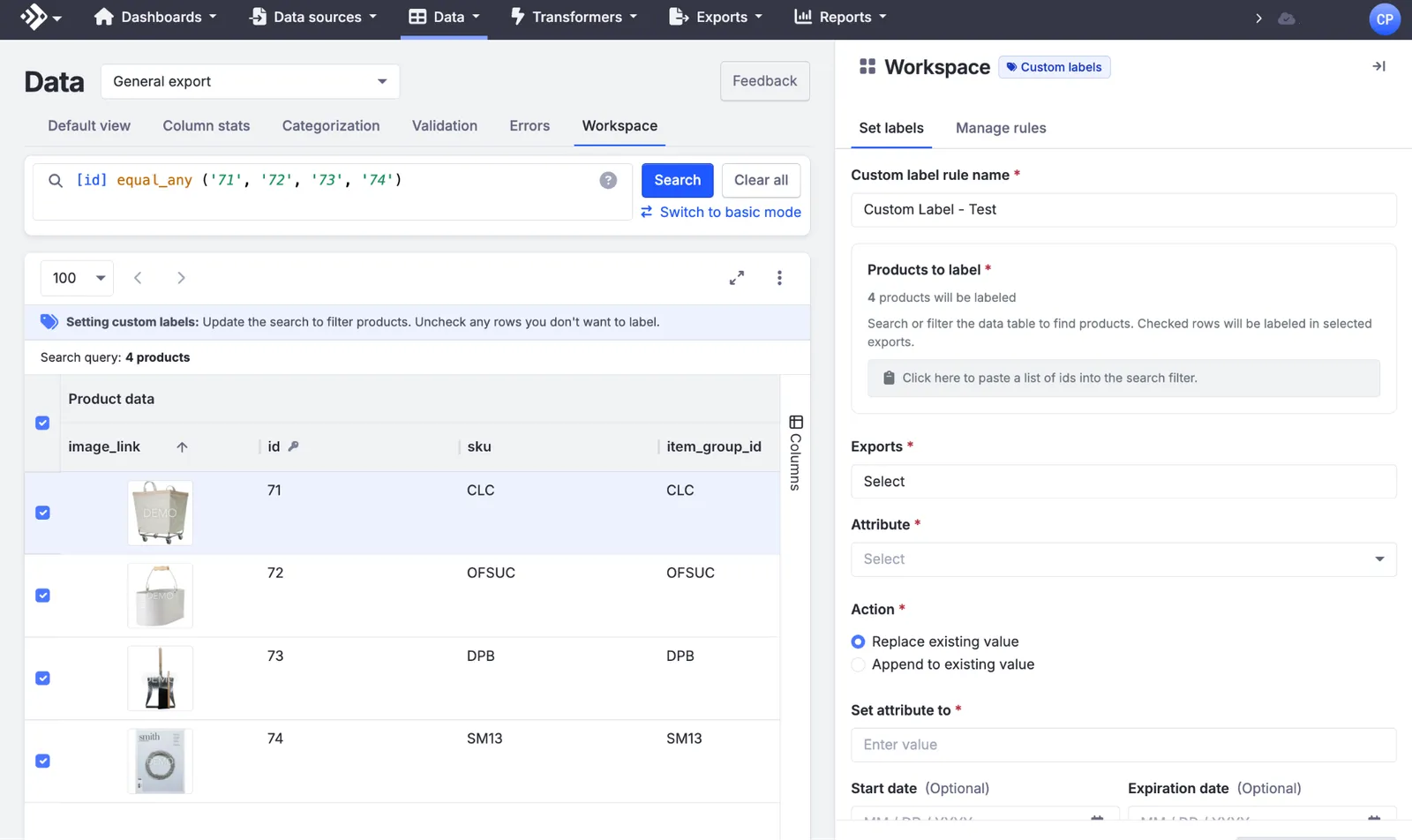Click the blue Search button

[678, 180]
